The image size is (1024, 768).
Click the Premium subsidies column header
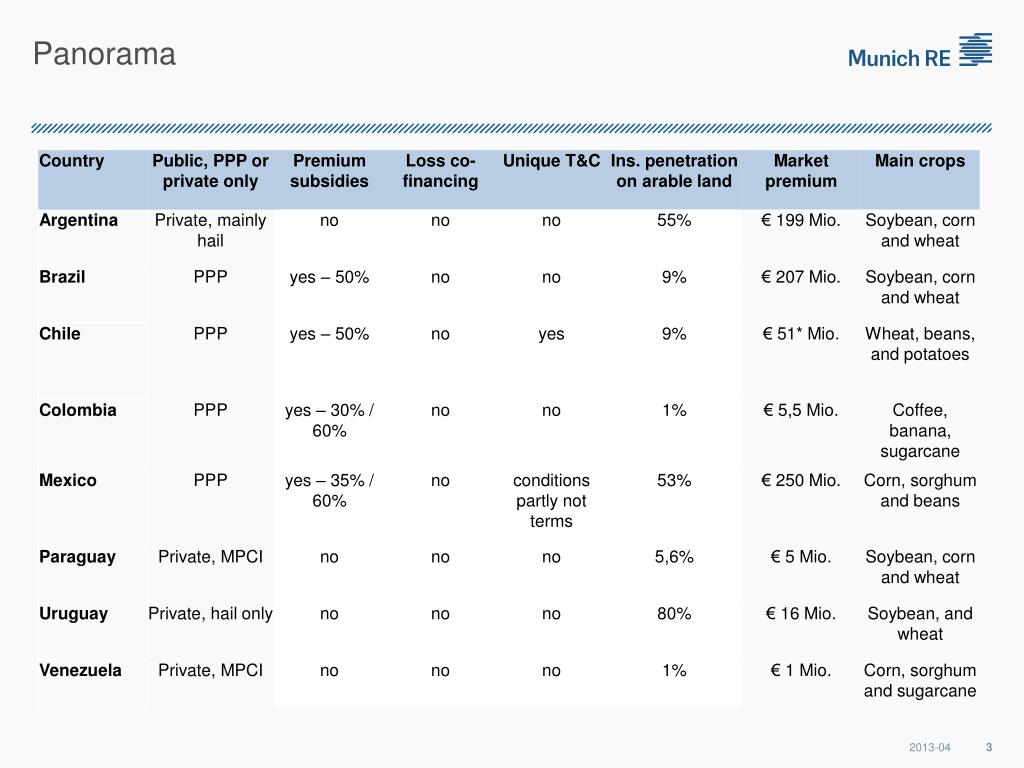pyautogui.click(x=329, y=171)
